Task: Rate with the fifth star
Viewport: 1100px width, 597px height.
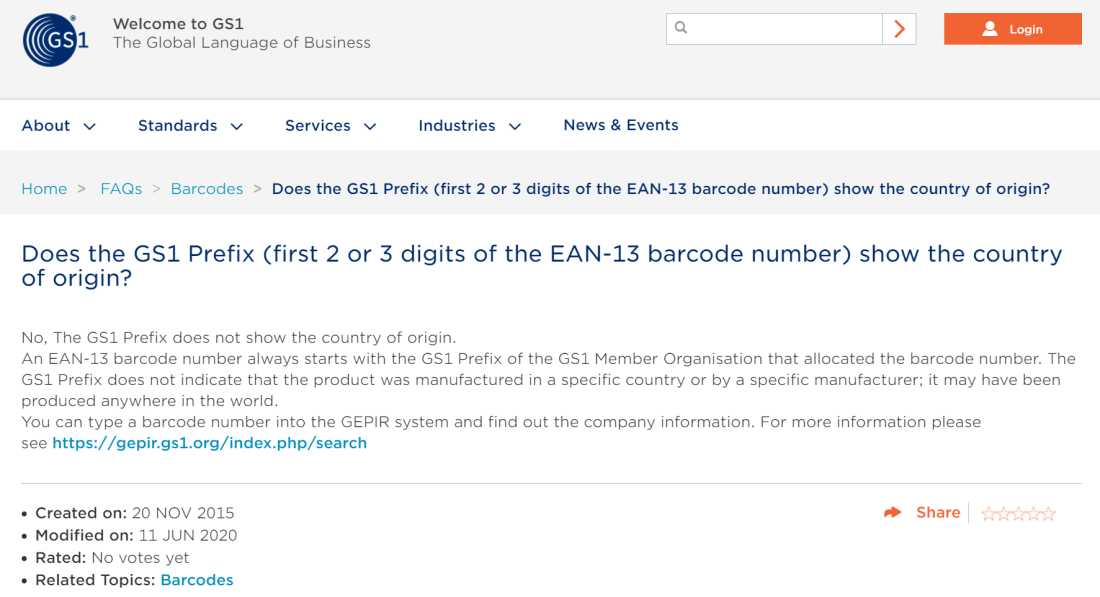Action: tap(1048, 514)
